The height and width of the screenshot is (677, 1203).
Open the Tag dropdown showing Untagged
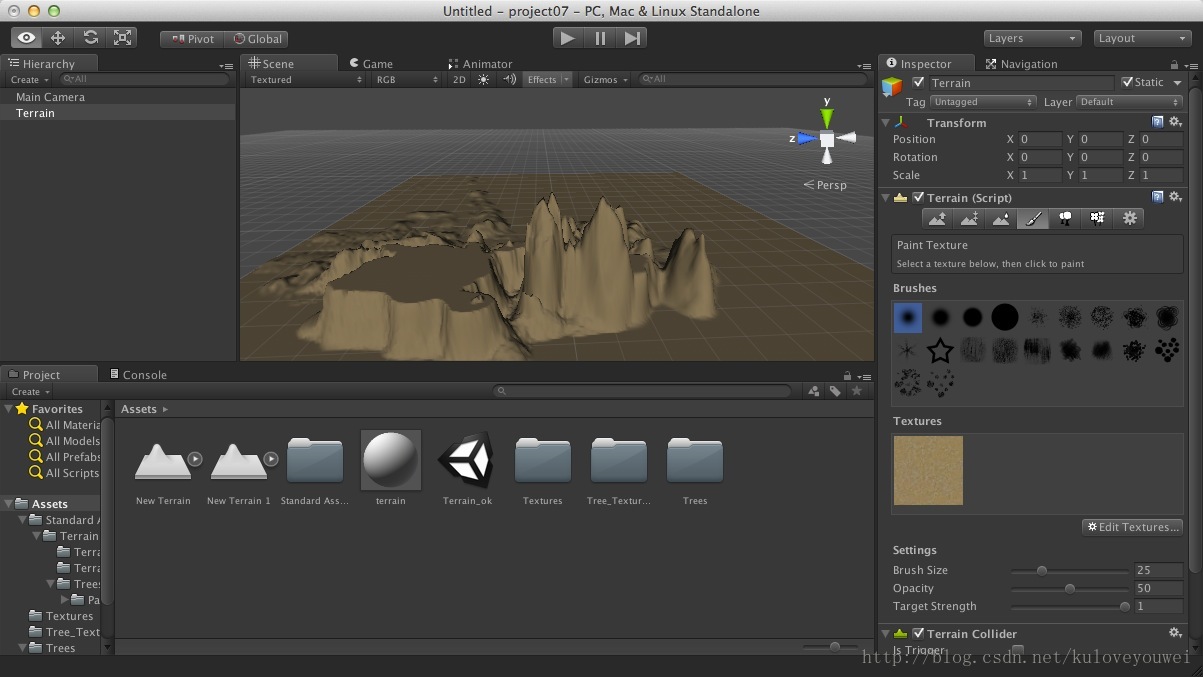983,102
